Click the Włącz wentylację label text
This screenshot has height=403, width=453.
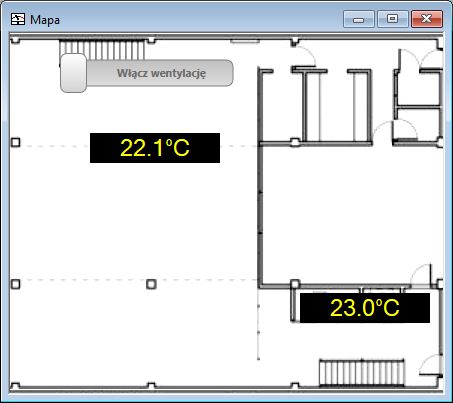pyautogui.click(x=161, y=73)
